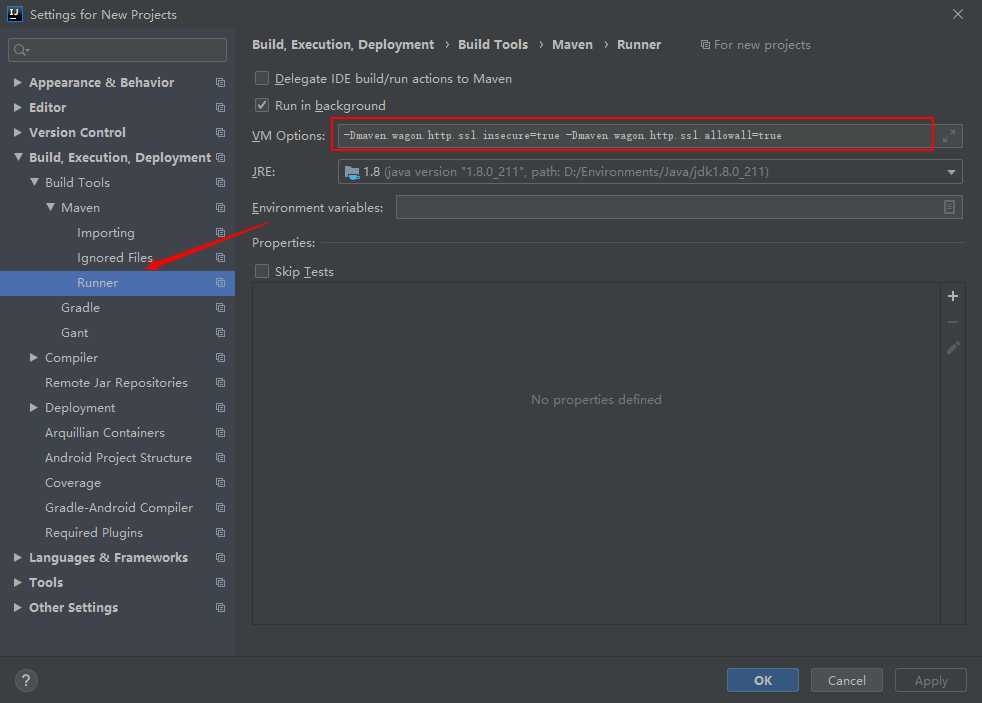The height and width of the screenshot is (703, 982).
Task: Click the Apply button
Action: [x=931, y=680]
